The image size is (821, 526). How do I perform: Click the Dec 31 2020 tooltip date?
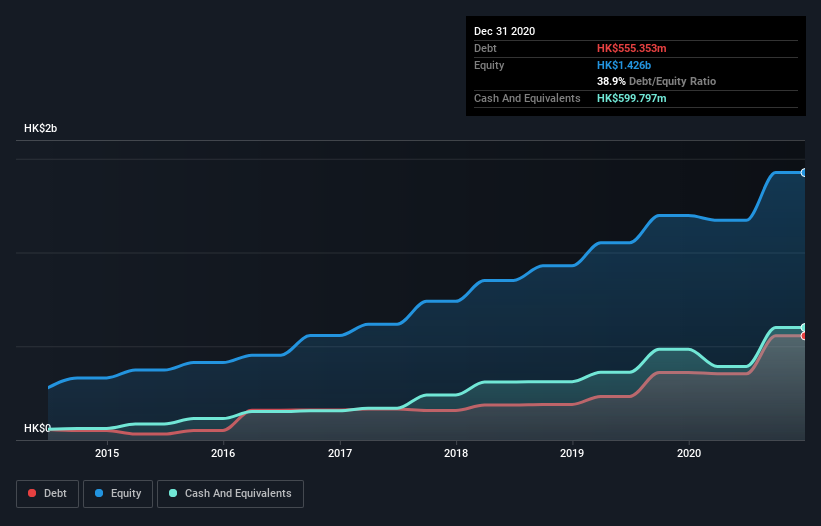pos(504,31)
